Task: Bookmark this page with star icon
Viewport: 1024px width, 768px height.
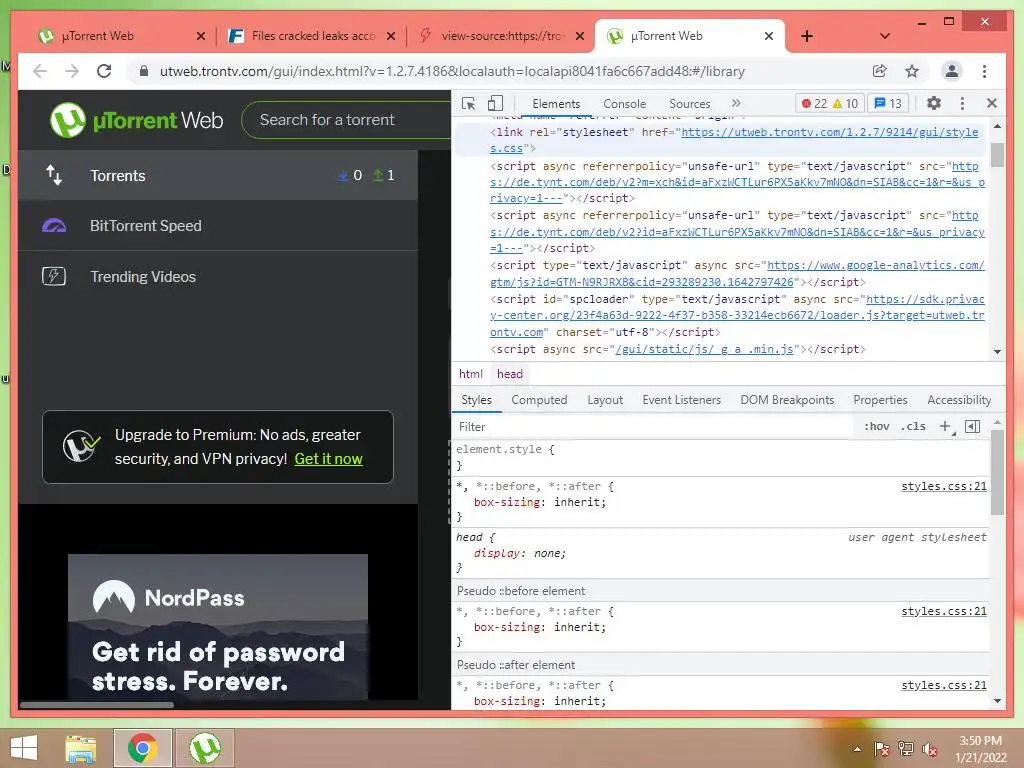Action: (x=912, y=71)
